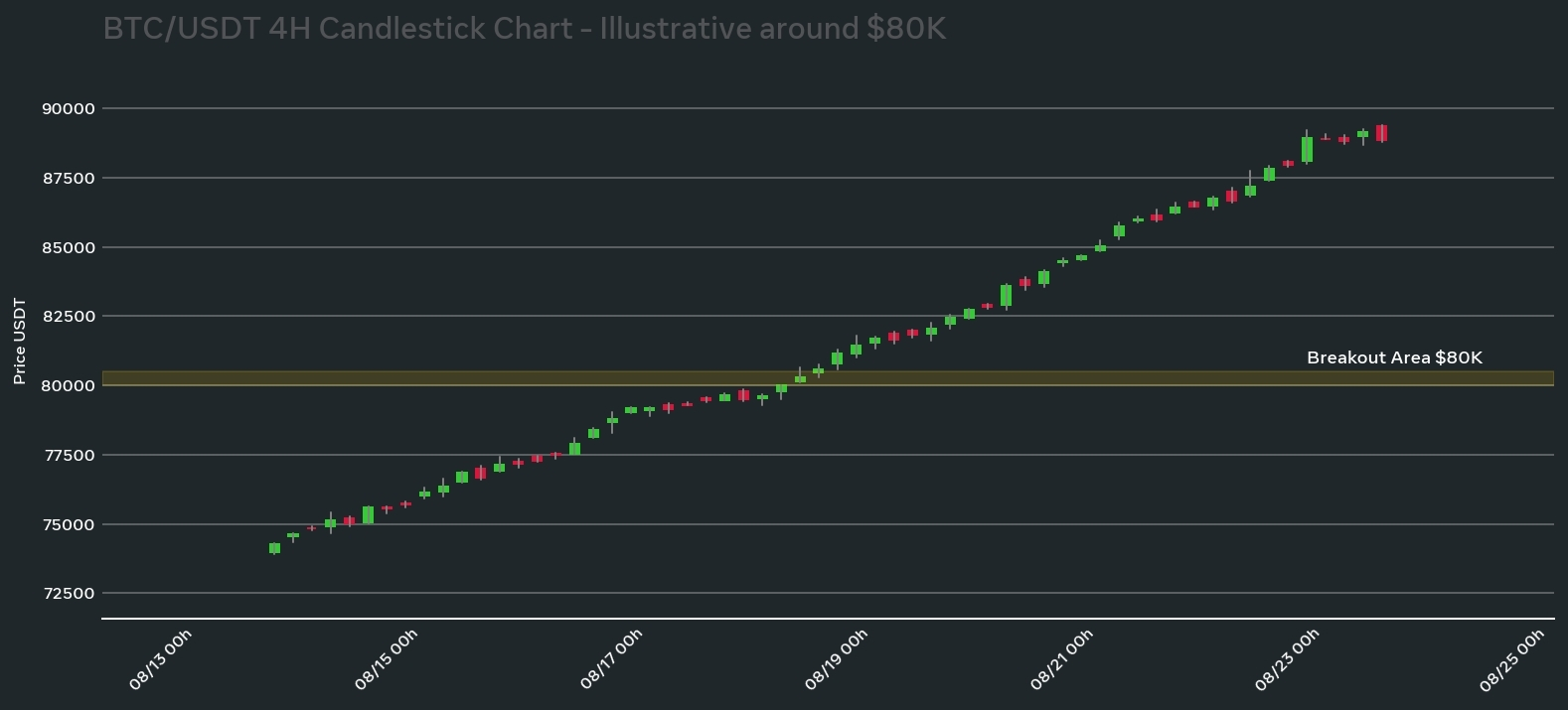The height and width of the screenshot is (710, 1568).
Task: Click the first green candle near 74000
Action: tap(274, 548)
